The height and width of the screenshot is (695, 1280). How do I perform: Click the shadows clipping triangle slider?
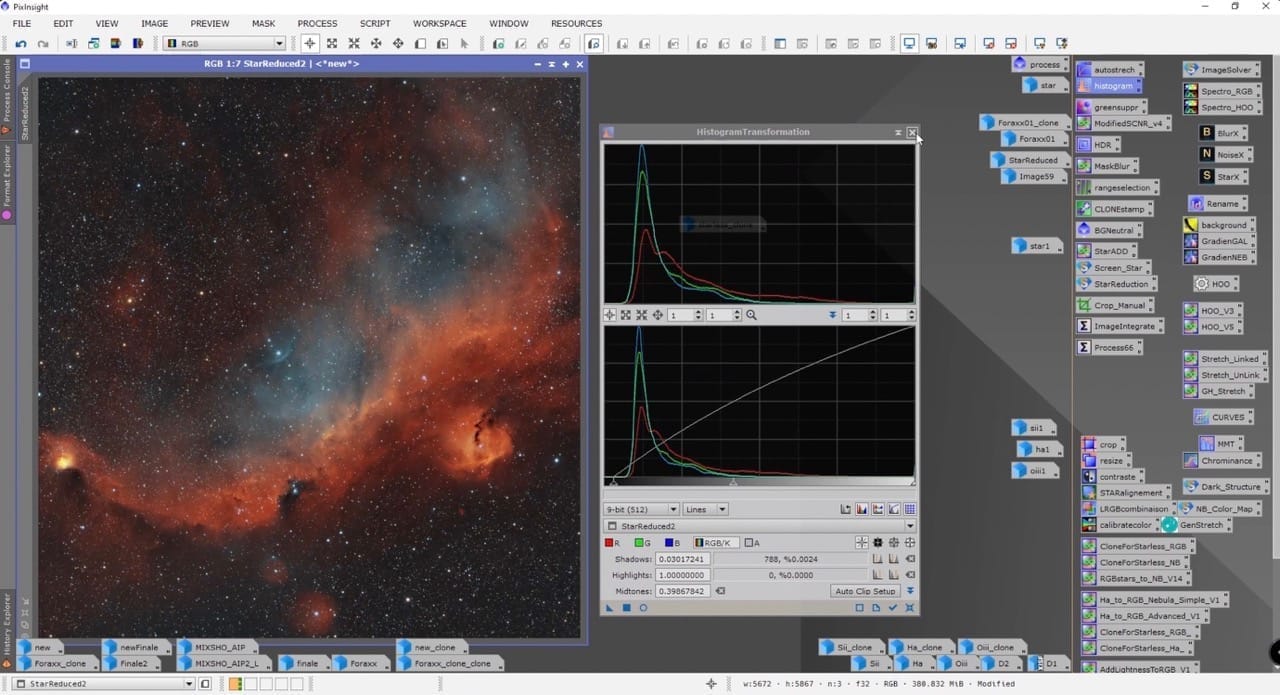(613, 483)
